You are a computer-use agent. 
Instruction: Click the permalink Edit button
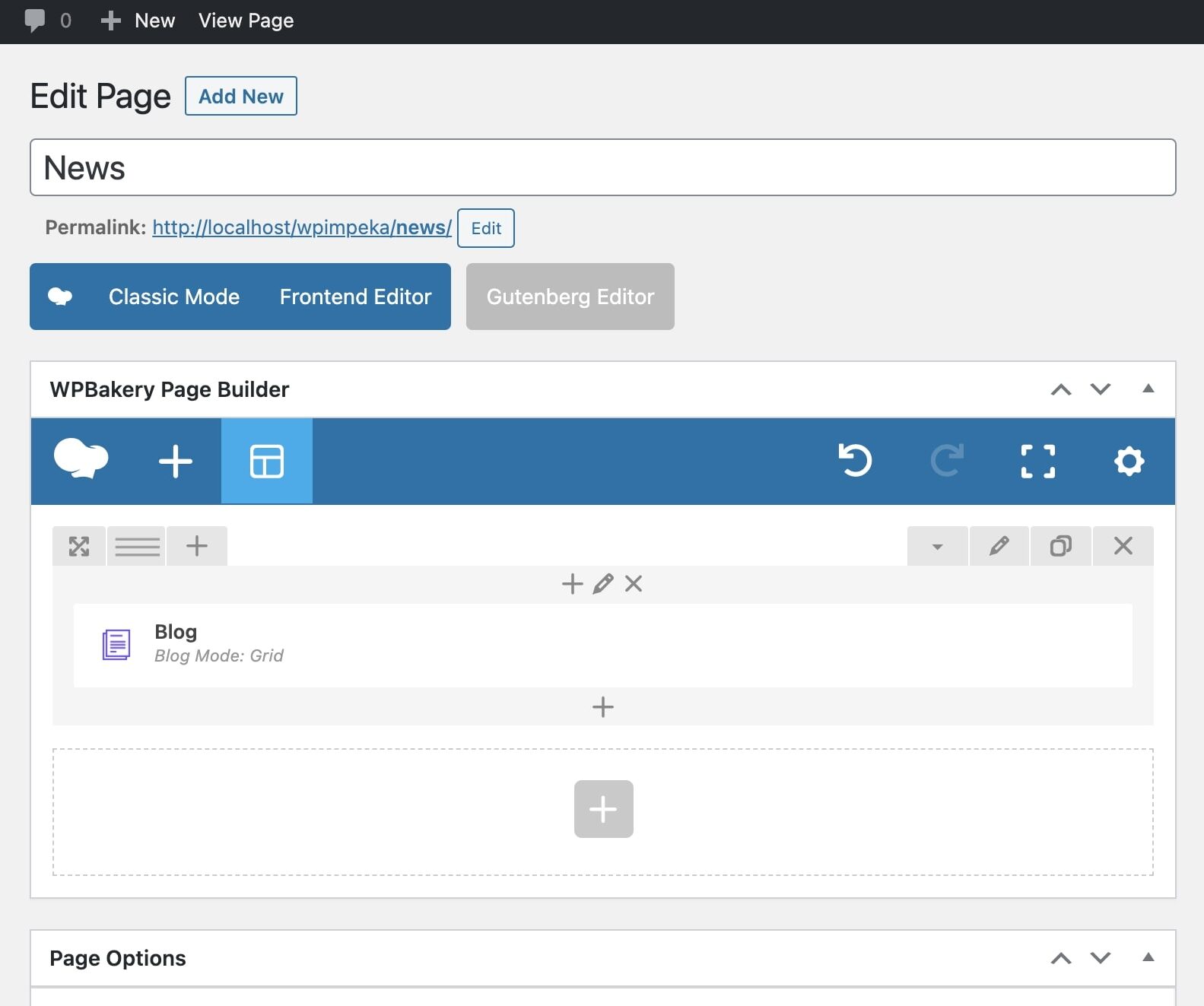tap(486, 228)
